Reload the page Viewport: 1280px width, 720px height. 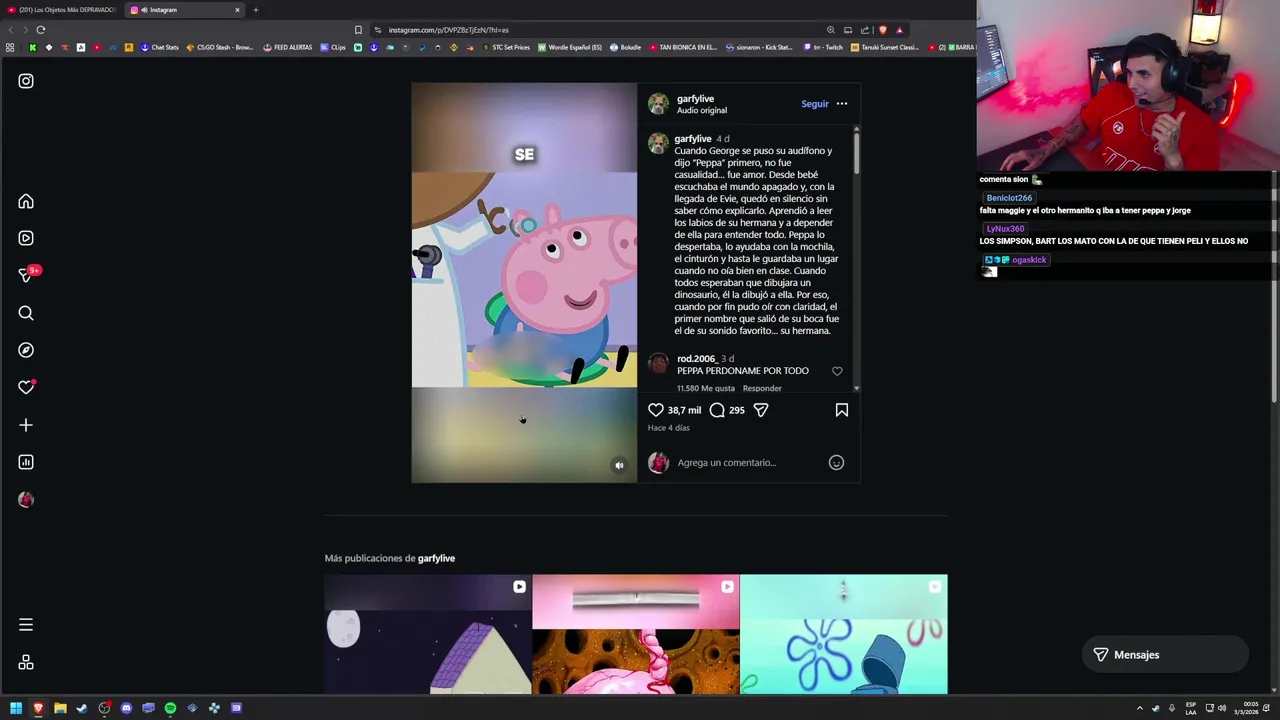[41, 30]
